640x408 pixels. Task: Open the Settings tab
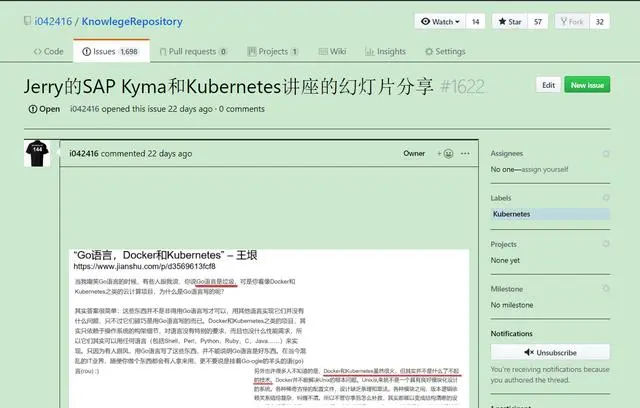coord(445,51)
